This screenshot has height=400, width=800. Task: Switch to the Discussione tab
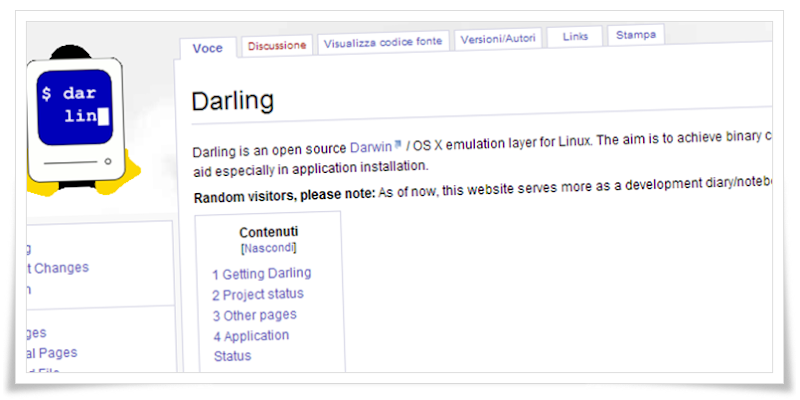277,45
